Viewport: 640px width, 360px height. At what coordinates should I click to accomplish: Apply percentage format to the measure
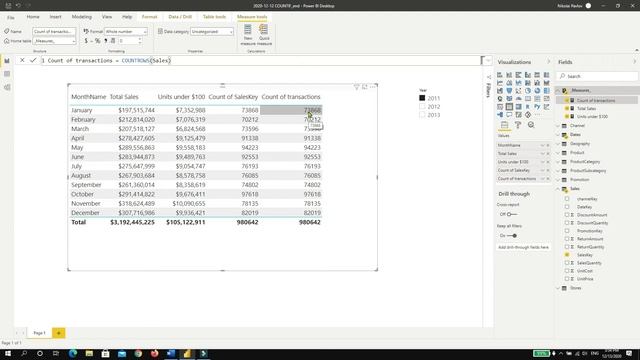[x=98, y=41]
